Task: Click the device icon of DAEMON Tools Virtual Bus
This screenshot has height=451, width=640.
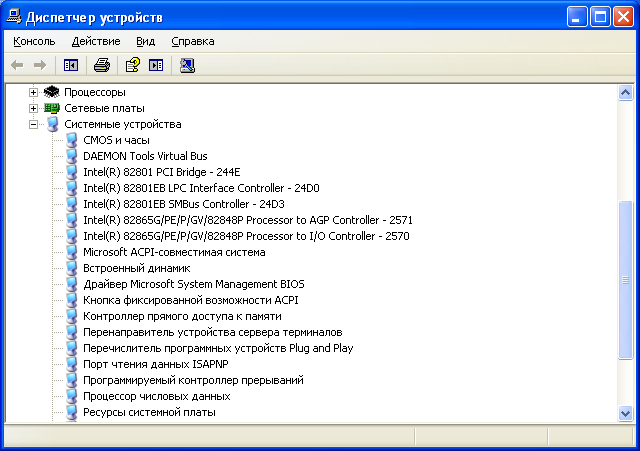Action: tap(72, 156)
